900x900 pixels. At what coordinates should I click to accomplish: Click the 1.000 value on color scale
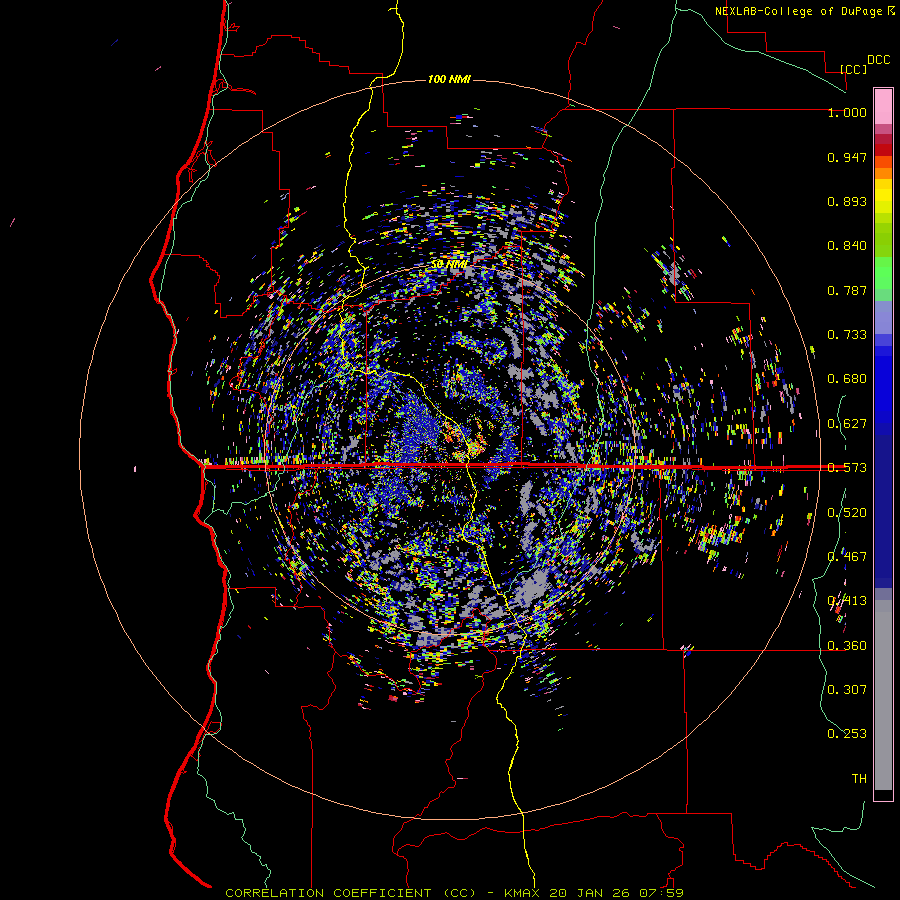847,112
